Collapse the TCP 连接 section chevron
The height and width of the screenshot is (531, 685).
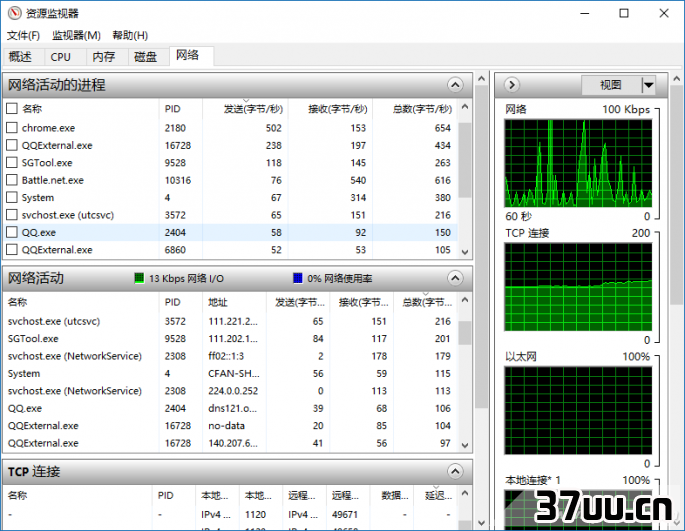[455, 471]
